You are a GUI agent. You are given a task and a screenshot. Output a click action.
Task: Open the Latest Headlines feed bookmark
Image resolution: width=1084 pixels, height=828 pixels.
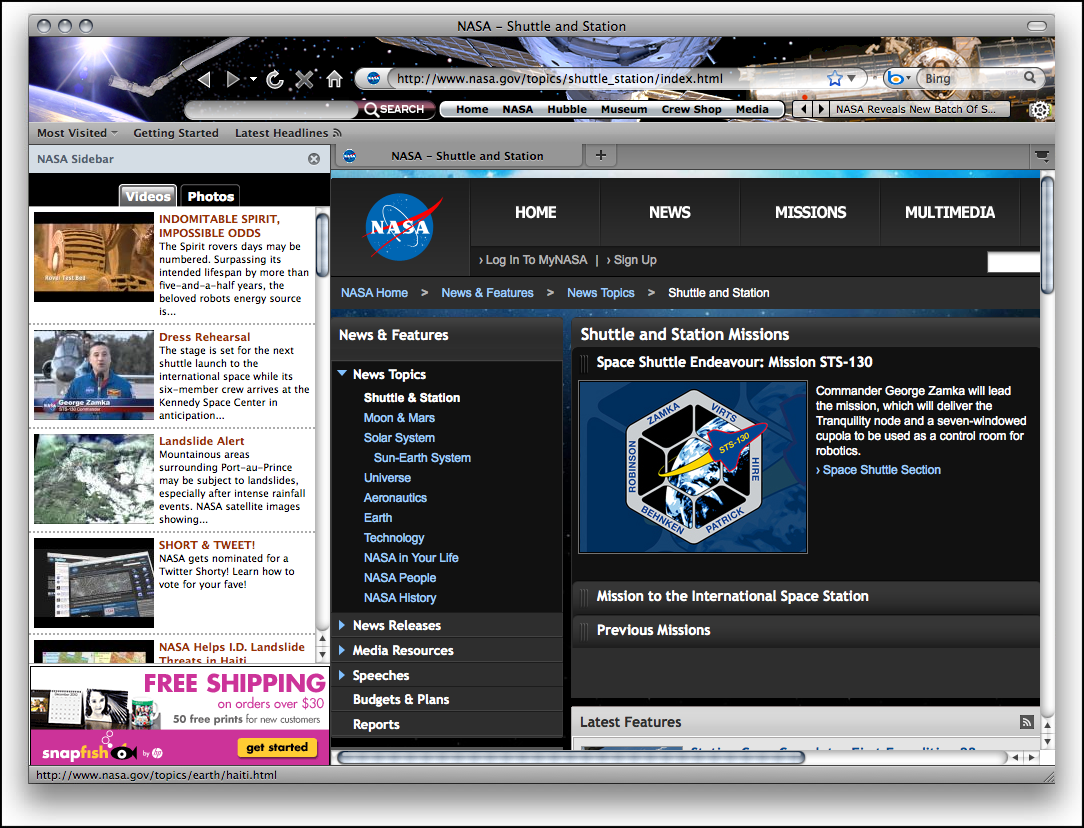288,133
